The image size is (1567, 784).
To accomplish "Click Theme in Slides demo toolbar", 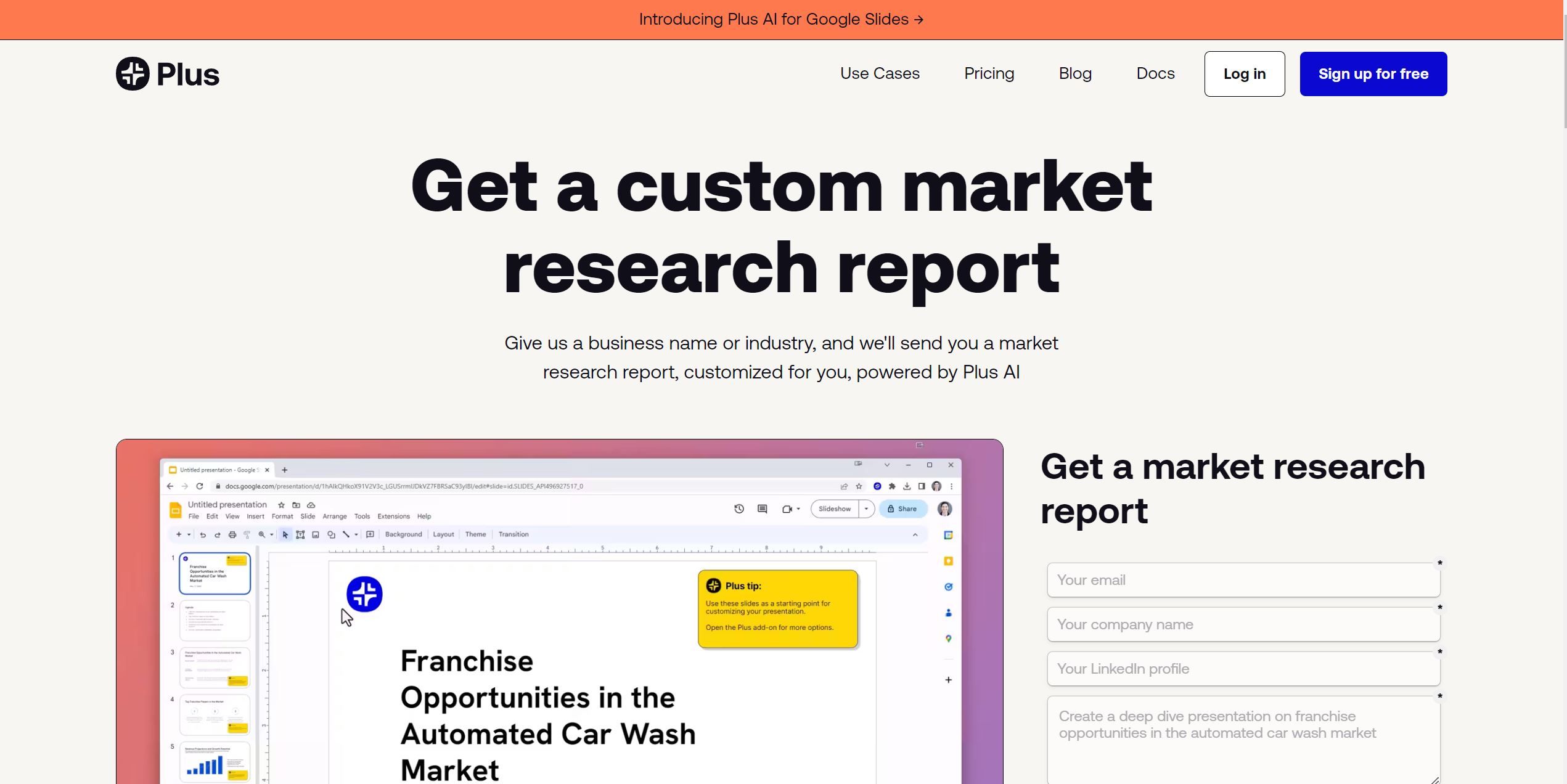I will [x=475, y=534].
